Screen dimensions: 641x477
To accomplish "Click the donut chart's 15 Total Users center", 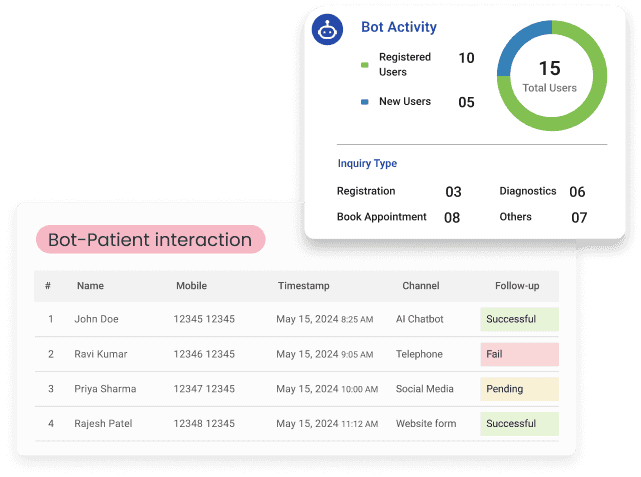I will [550, 76].
